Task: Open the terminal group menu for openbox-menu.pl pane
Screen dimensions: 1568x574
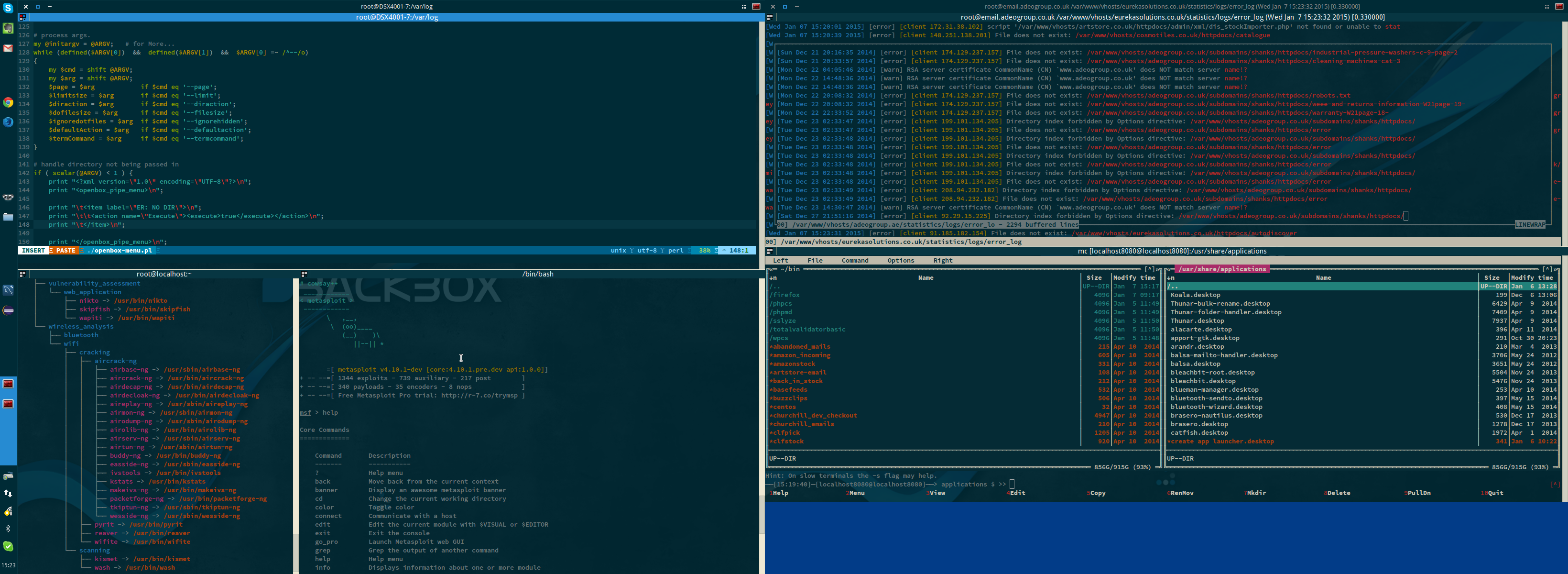Action: 22,17
